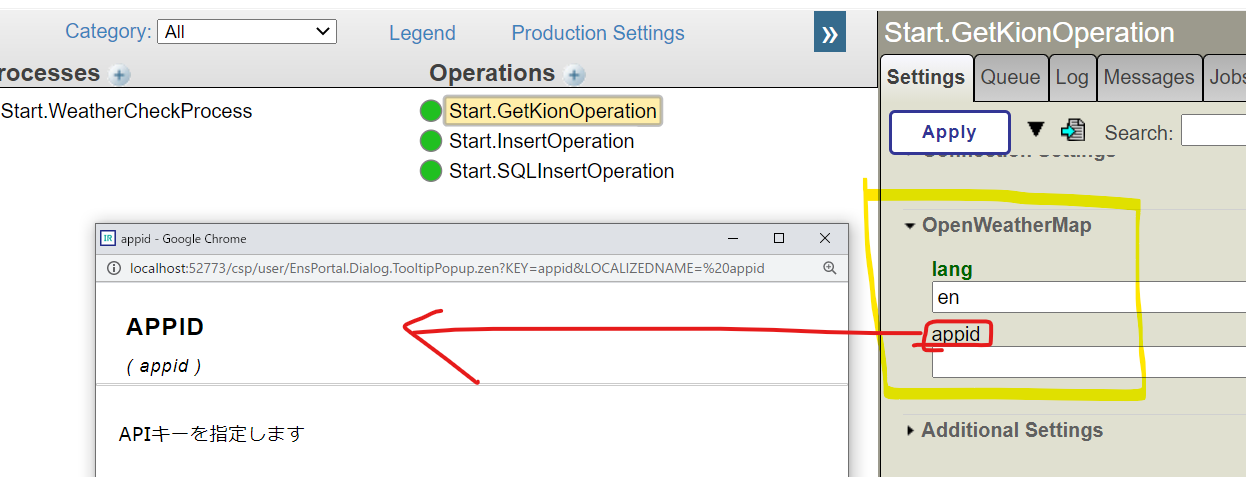Open the Category dropdown

pyautogui.click(x=247, y=32)
